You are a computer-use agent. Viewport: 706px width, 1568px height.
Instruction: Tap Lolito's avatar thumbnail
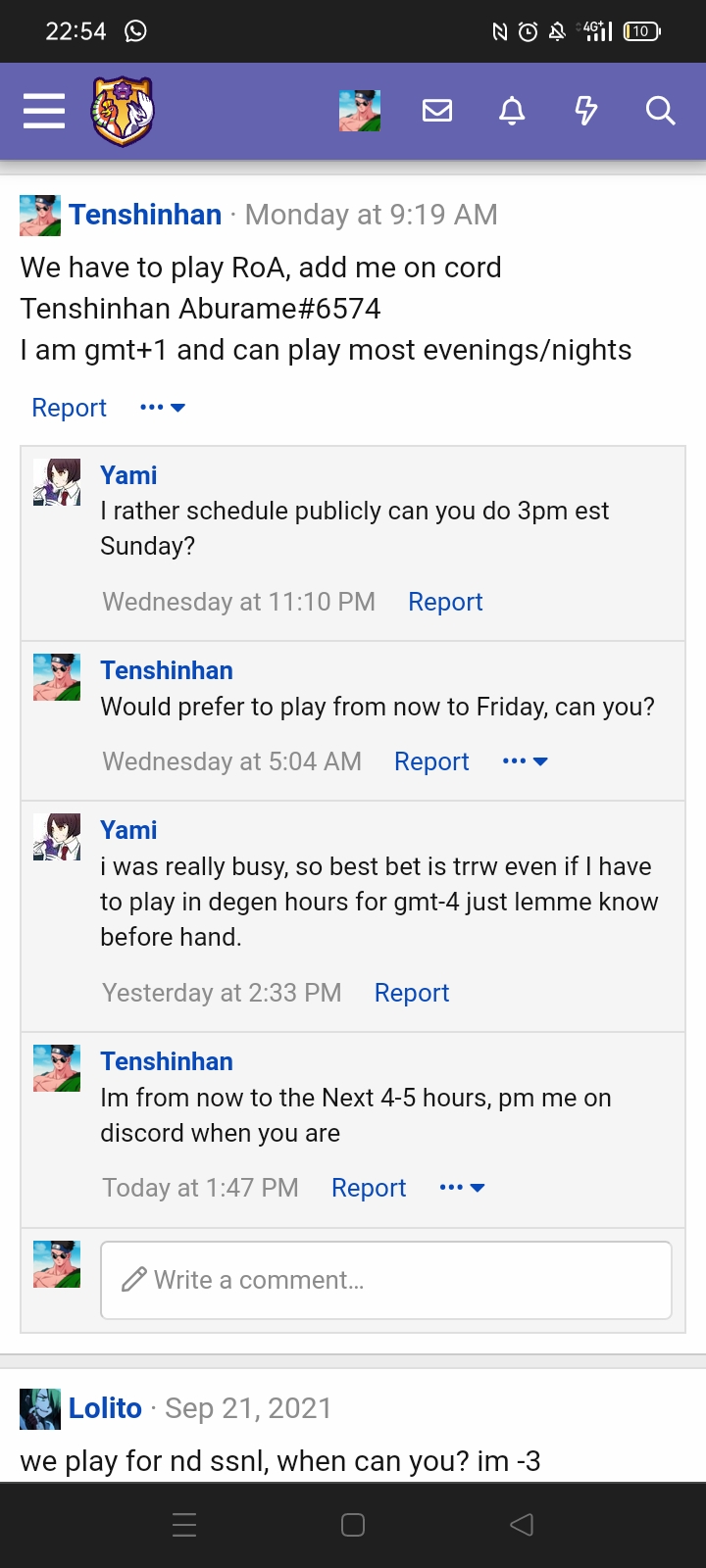click(40, 1409)
